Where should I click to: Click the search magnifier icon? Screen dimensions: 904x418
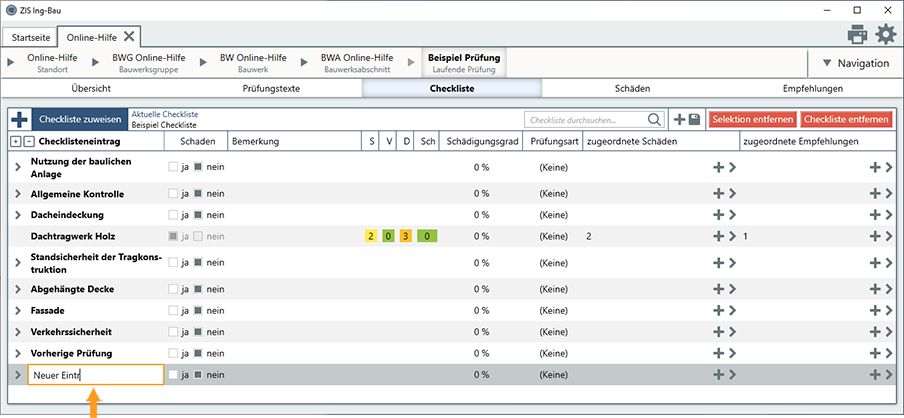[655, 120]
